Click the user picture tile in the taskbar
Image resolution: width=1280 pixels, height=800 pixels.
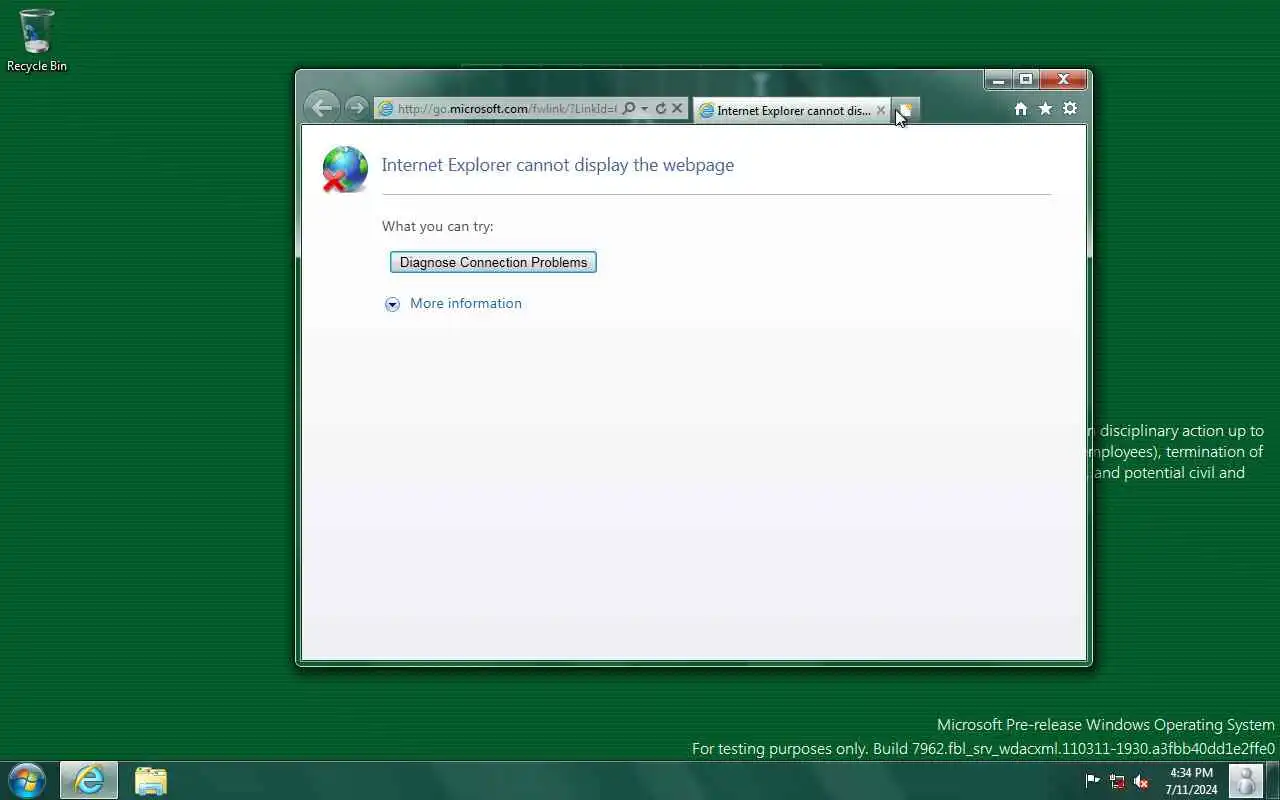[1245, 780]
